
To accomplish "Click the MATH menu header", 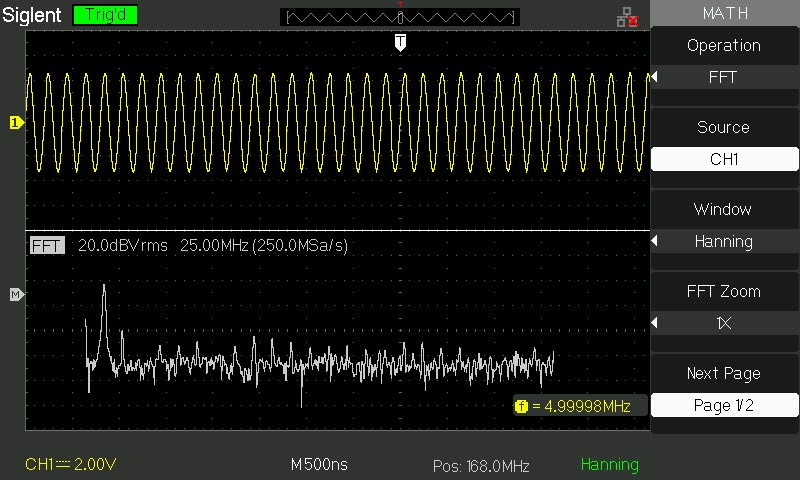I will pyautogui.click(x=724, y=13).
